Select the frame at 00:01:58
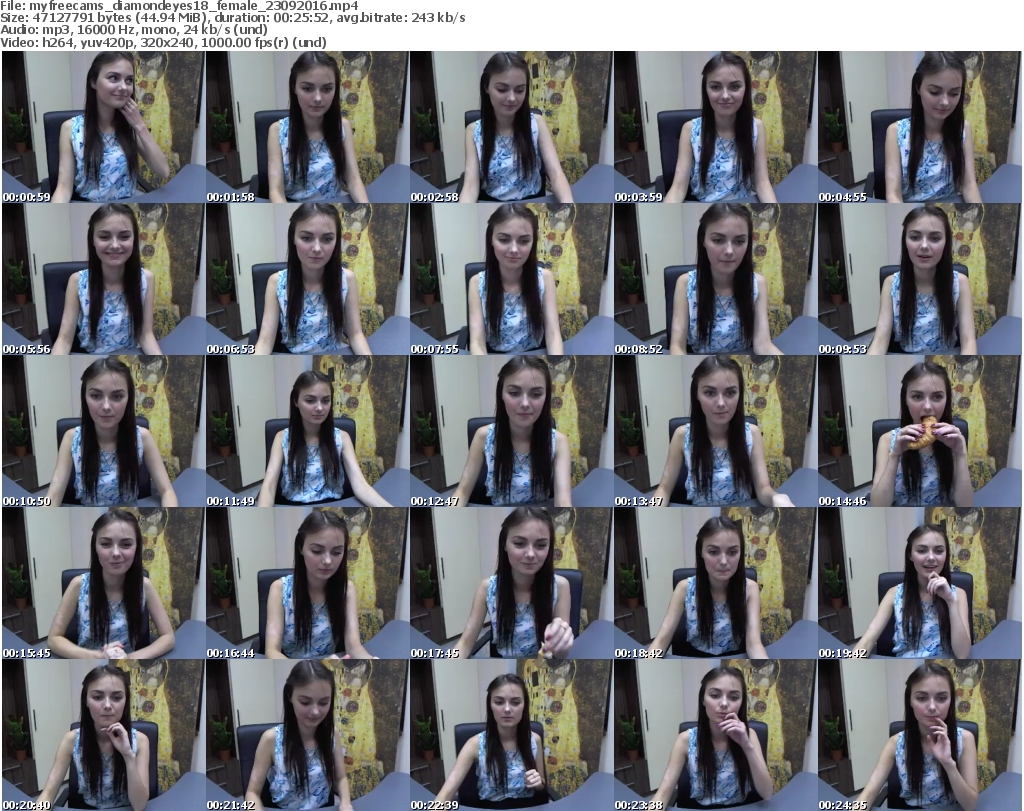Viewport: 1024px width, 811px height. pos(307,127)
